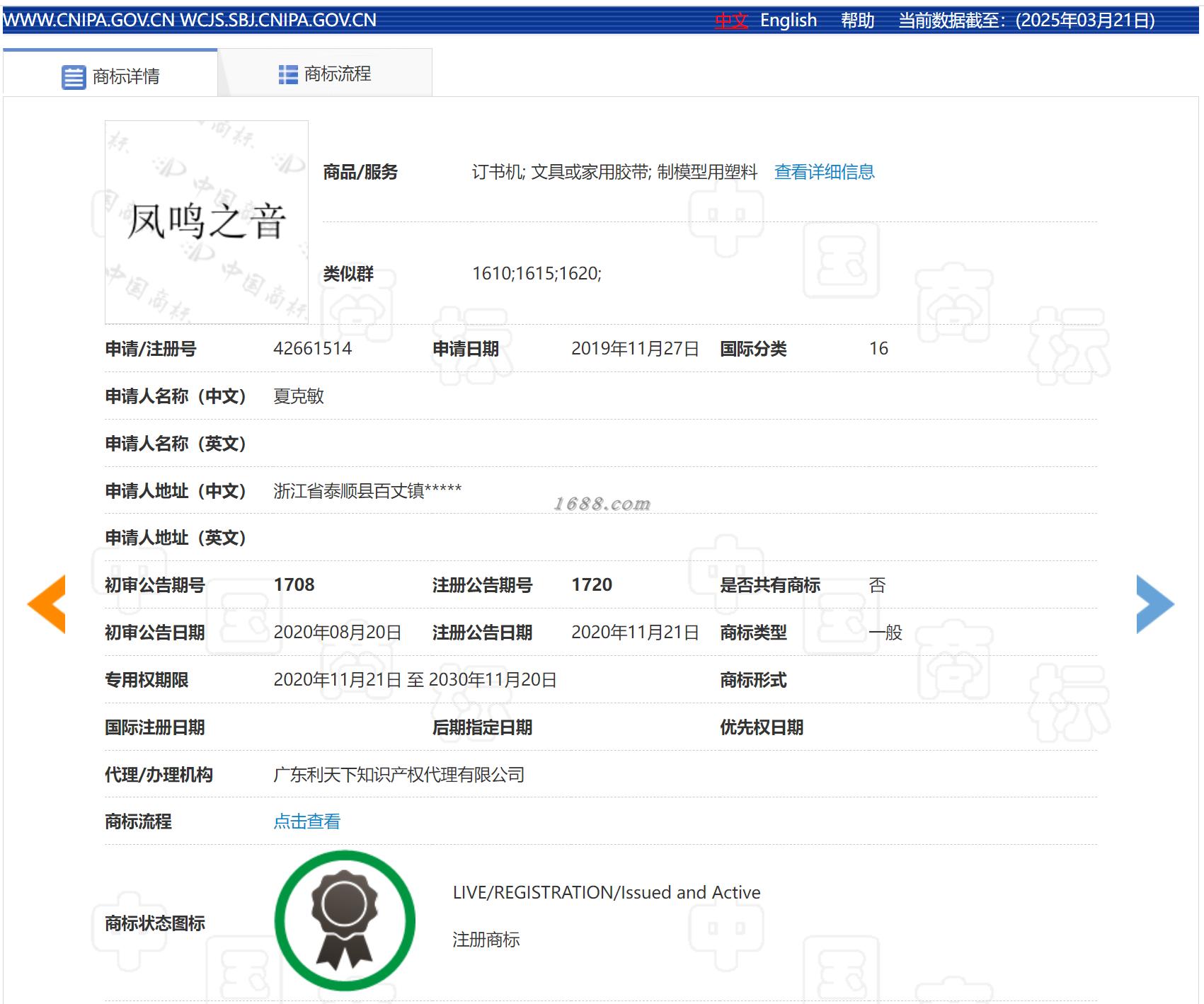
Task: Click the 优先权日期 label
Action: click(x=762, y=727)
